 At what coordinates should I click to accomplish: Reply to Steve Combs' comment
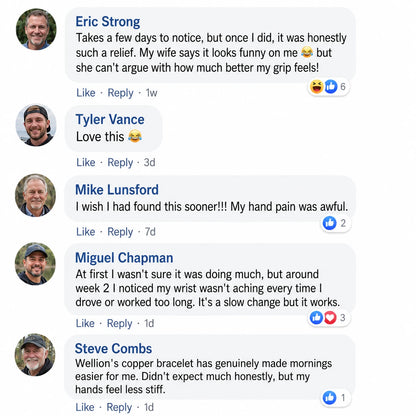[x=119, y=407]
